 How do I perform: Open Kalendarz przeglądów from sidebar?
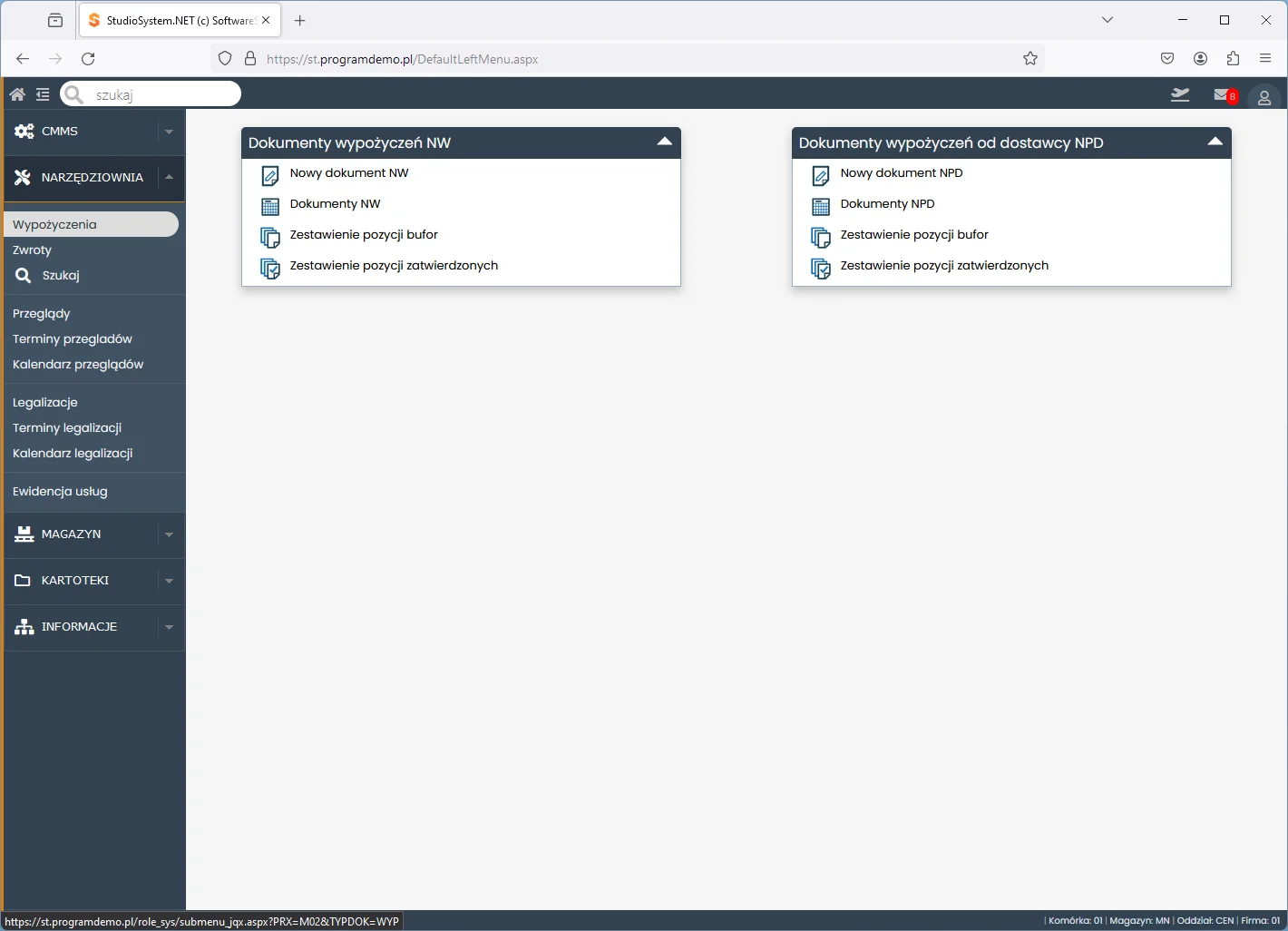[x=78, y=365]
